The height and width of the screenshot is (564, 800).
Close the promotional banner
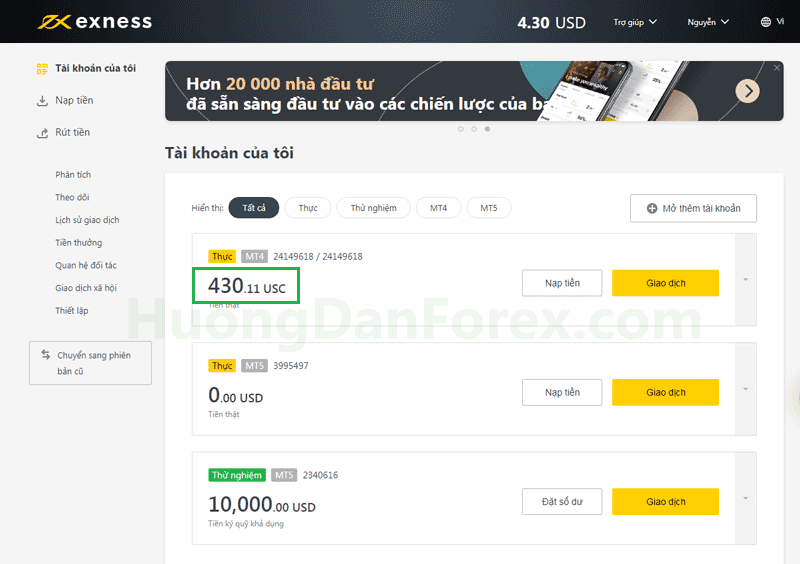click(x=777, y=68)
